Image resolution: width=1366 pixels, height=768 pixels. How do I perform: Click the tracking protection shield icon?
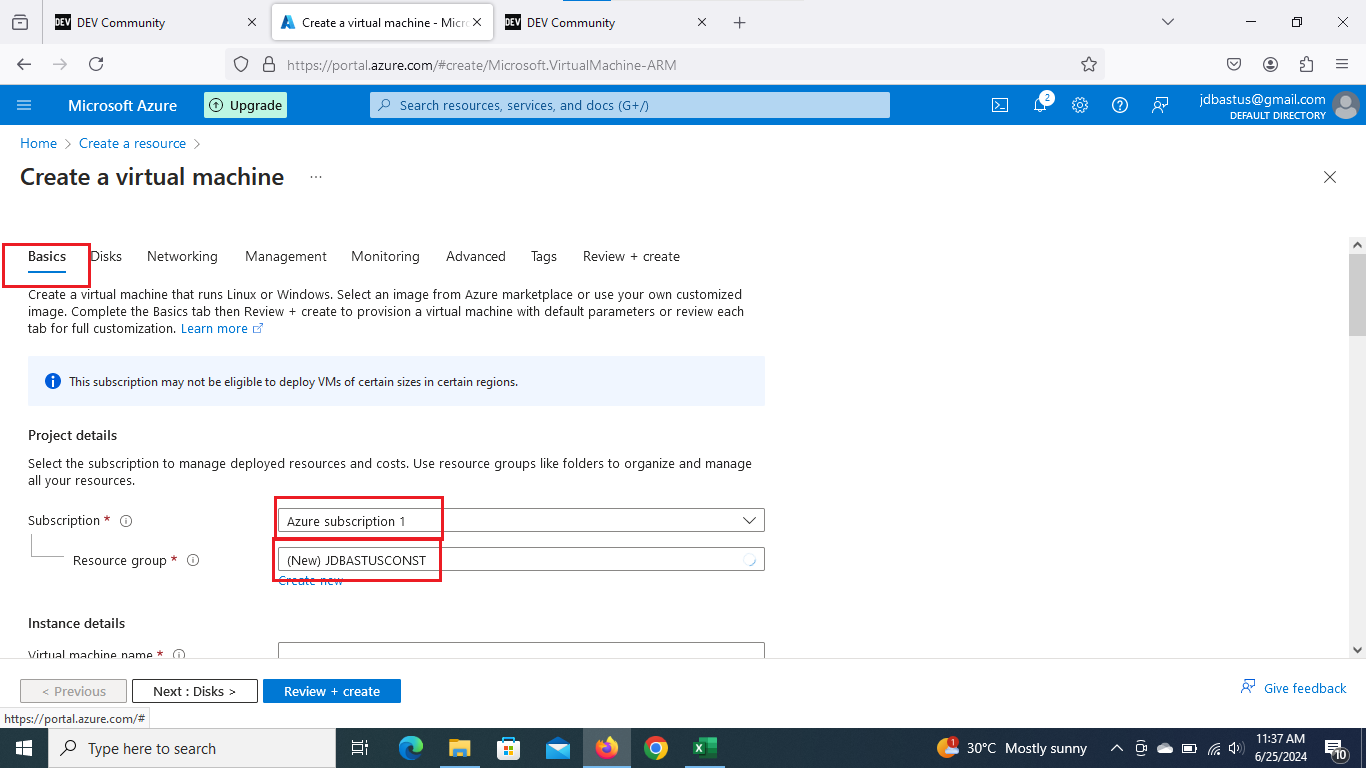pyautogui.click(x=241, y=64)
